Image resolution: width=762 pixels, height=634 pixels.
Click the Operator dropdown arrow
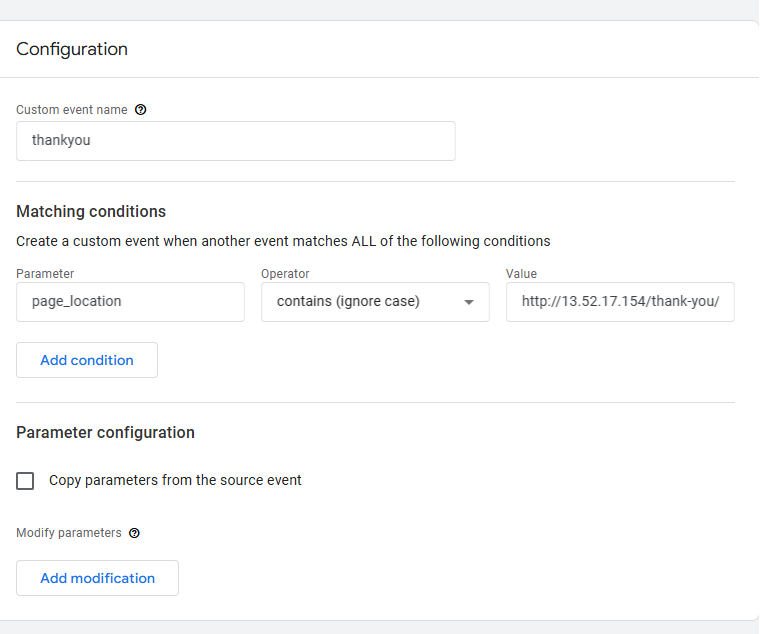point(468,302)
